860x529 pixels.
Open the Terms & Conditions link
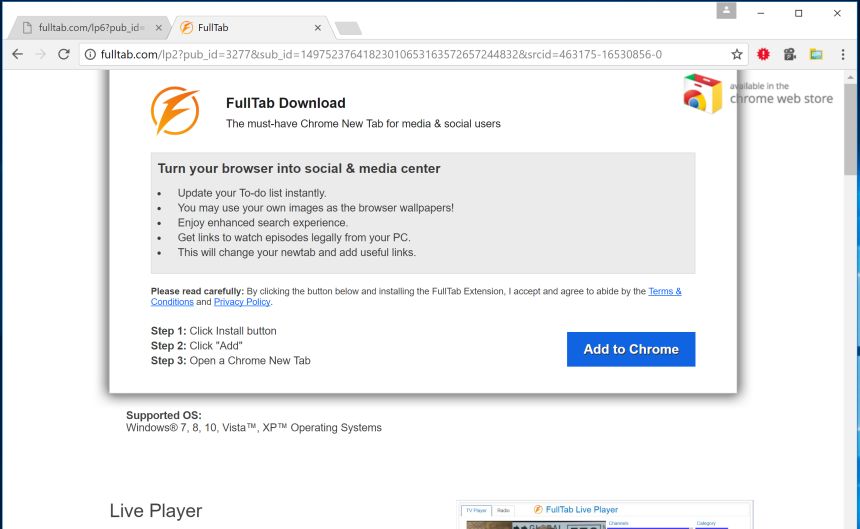tap(664, 291)
